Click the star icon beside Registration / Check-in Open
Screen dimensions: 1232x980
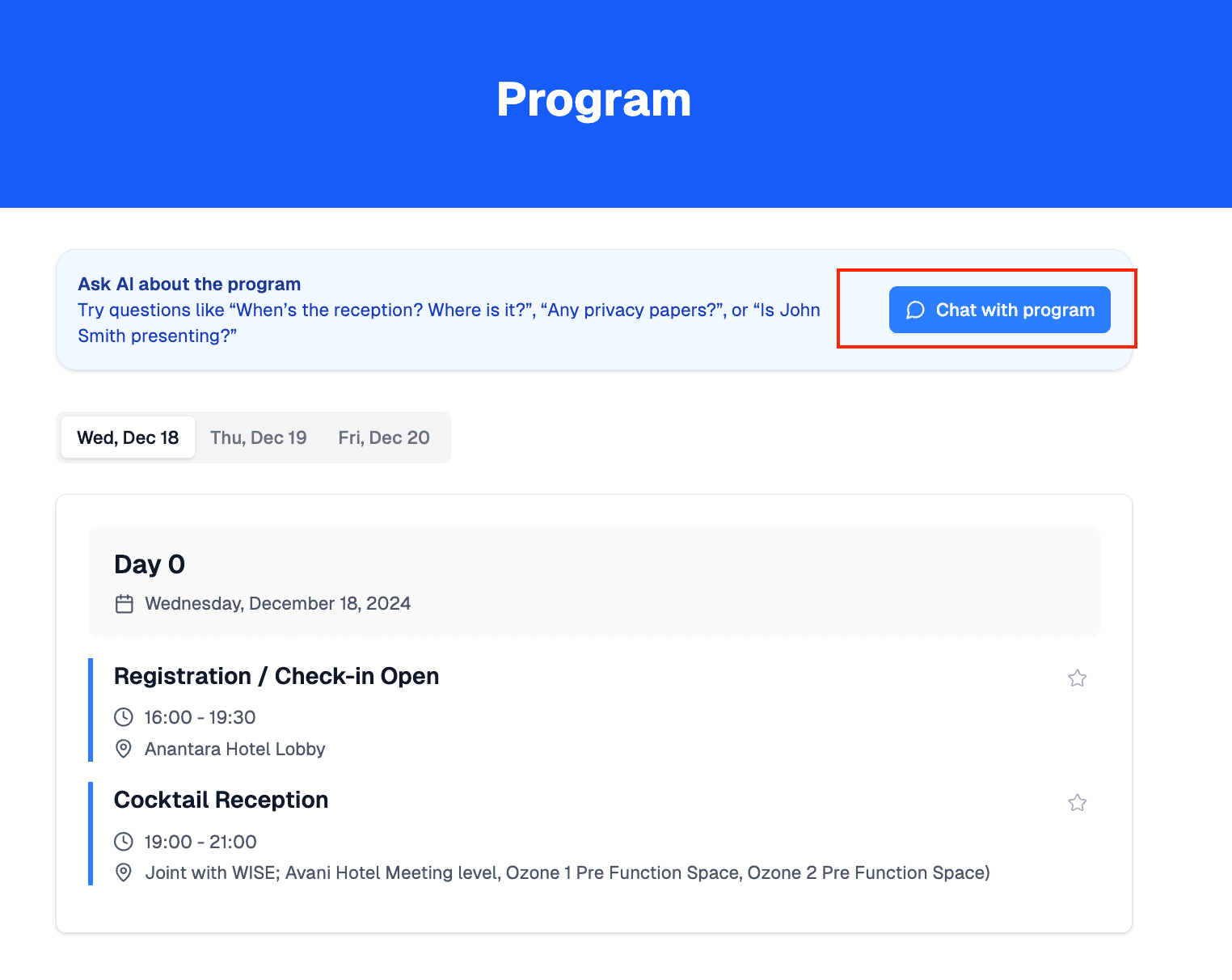(x=1077, y=678)
